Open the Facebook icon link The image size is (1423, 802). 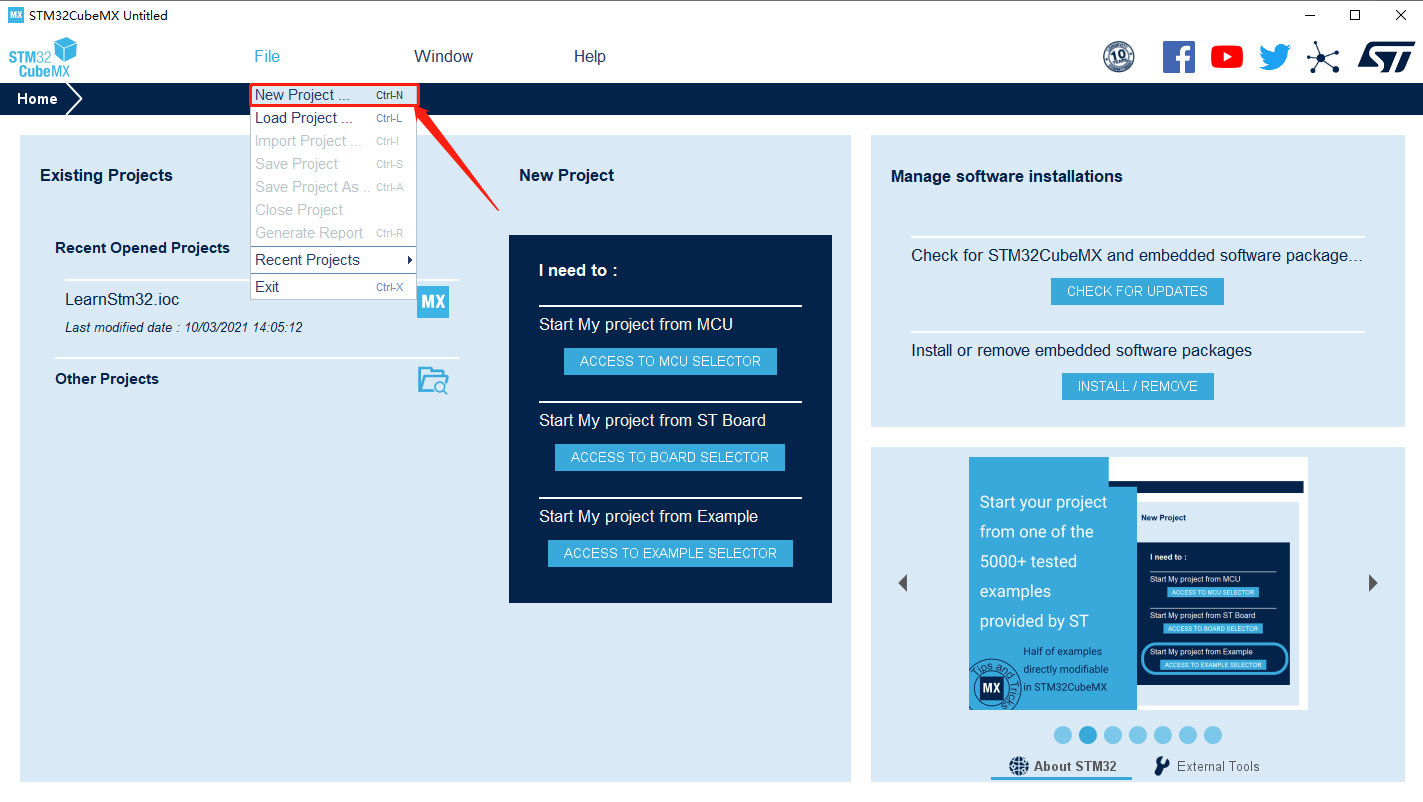click(x=1179, y=56)
